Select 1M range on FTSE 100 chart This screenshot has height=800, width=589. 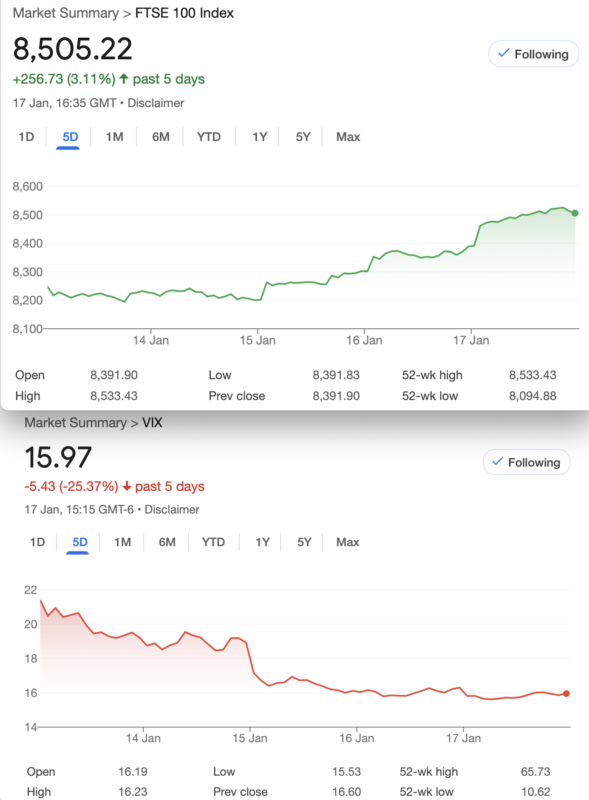tap(114, 137)
